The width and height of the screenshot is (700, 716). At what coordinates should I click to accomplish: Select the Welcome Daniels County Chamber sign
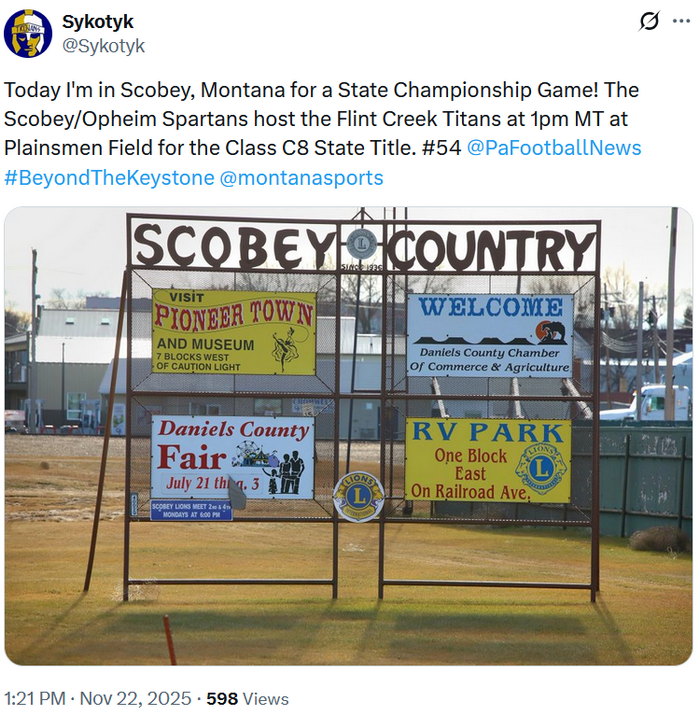489,334
